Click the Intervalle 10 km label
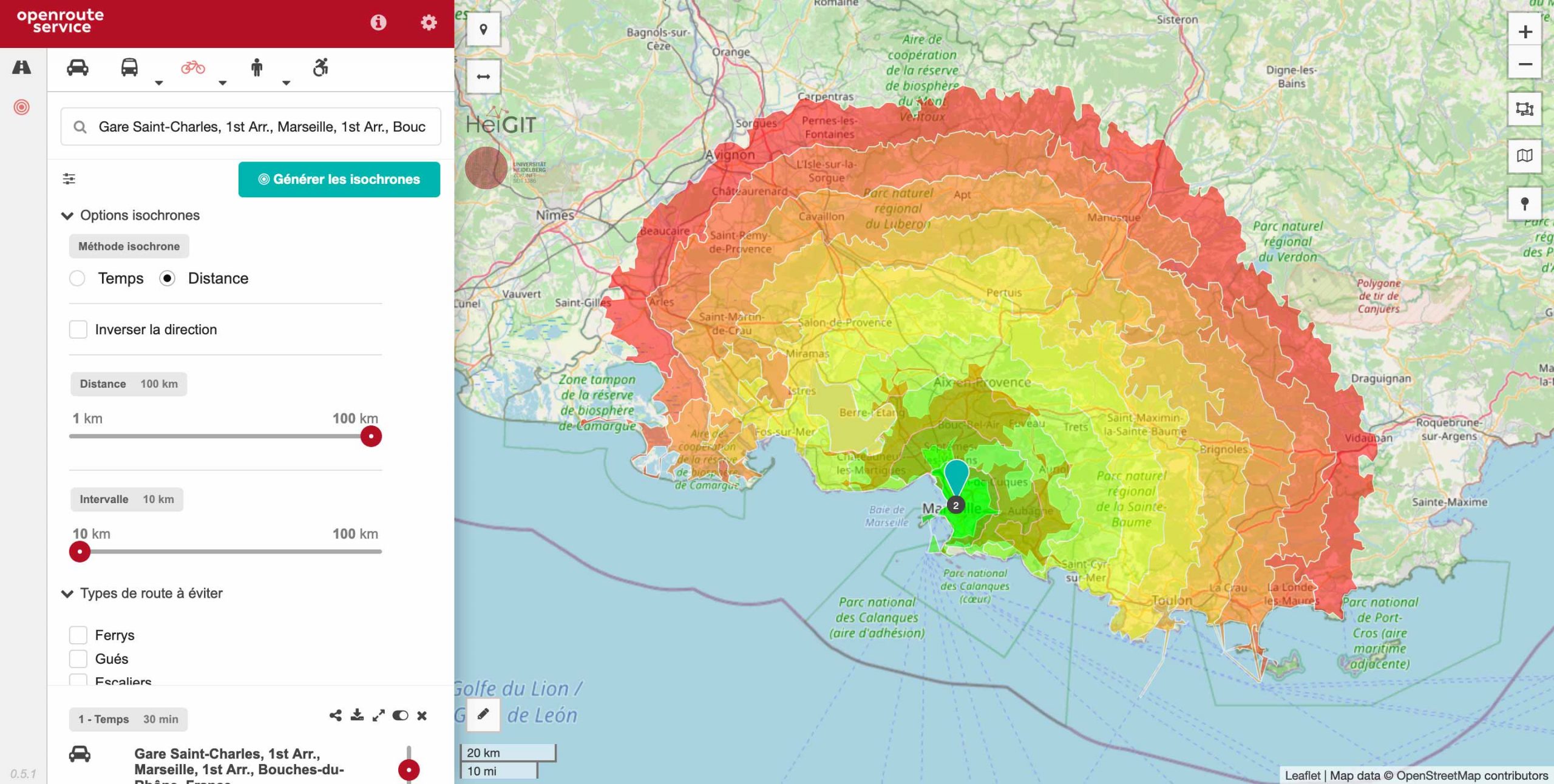This screenshot has width=1554, height=784. point(127,499)
